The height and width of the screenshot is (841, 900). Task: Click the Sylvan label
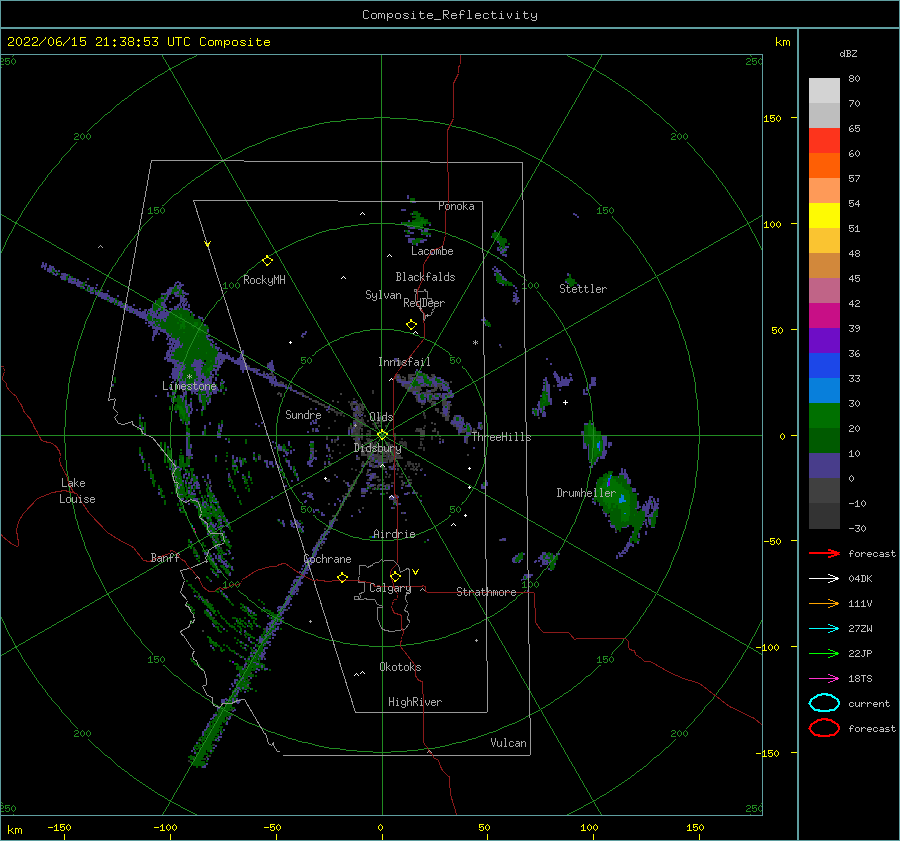[383, 294]
